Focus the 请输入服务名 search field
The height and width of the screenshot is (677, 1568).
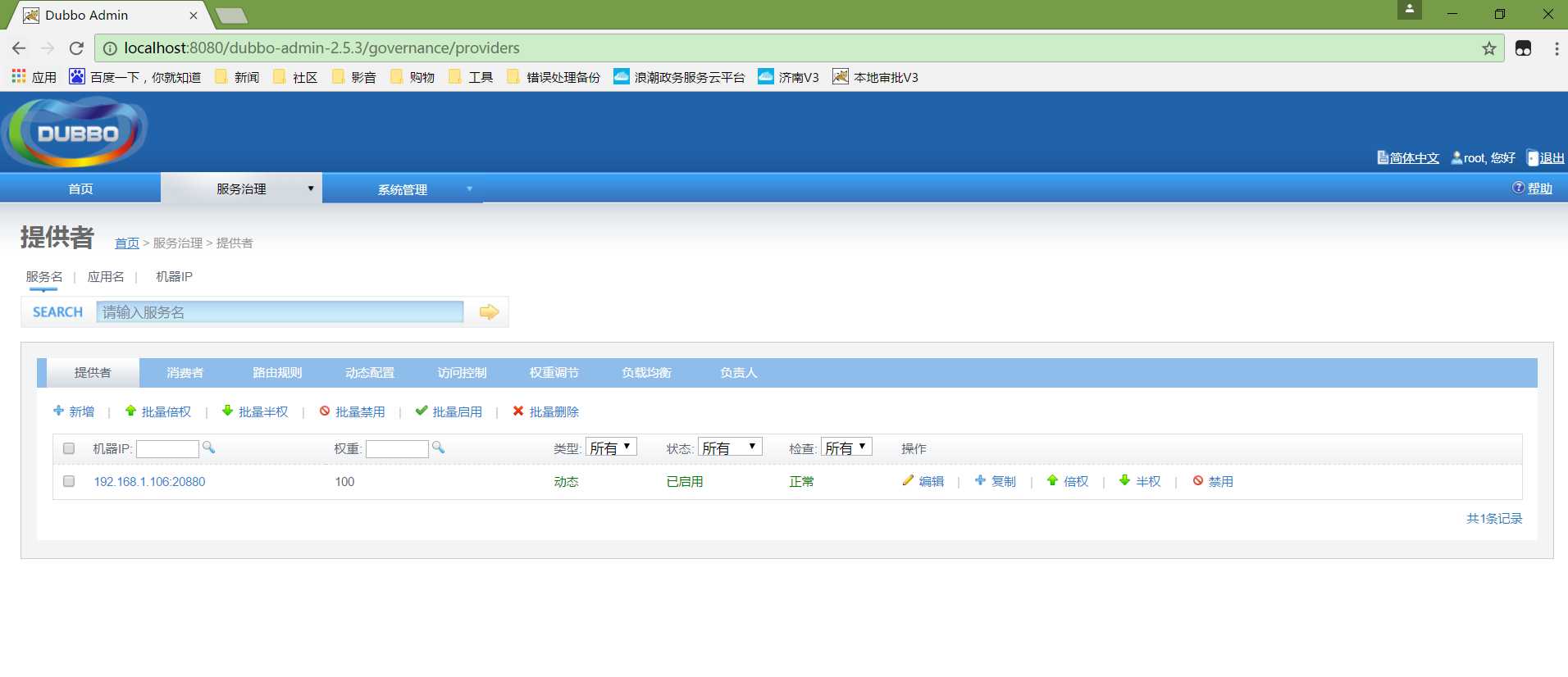(280, 311)
